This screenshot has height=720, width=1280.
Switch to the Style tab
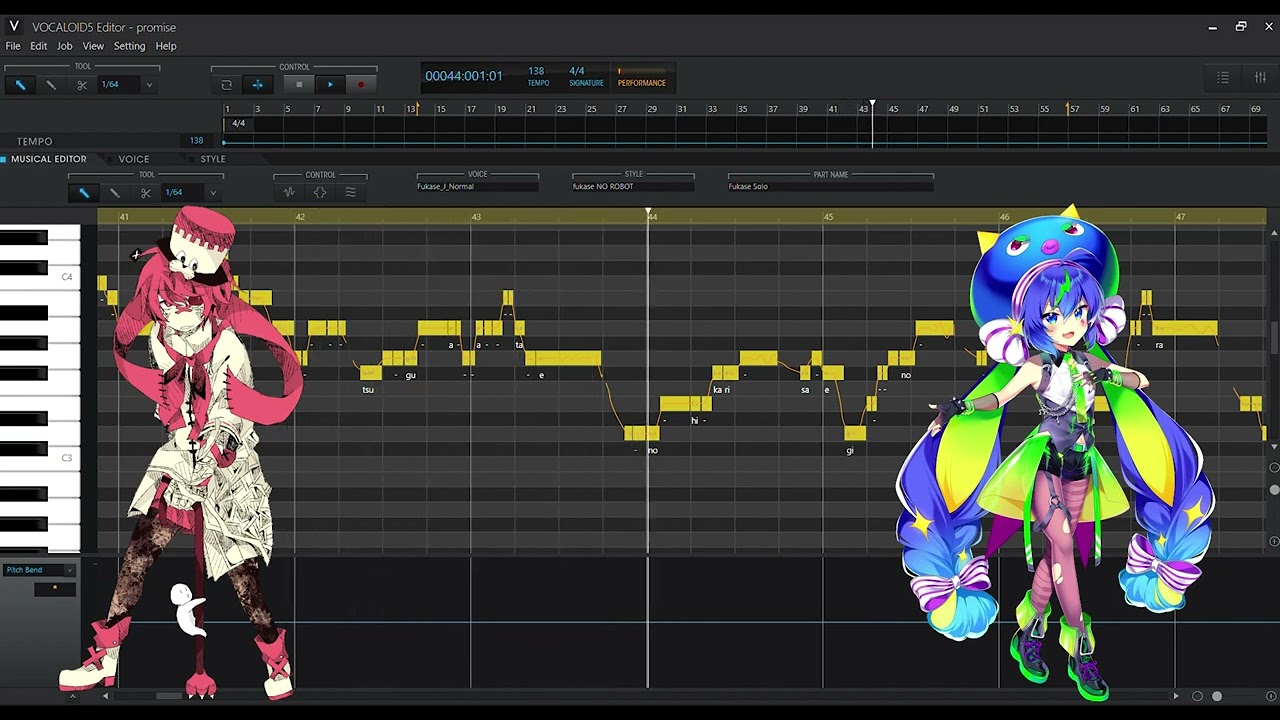point(213,159)
